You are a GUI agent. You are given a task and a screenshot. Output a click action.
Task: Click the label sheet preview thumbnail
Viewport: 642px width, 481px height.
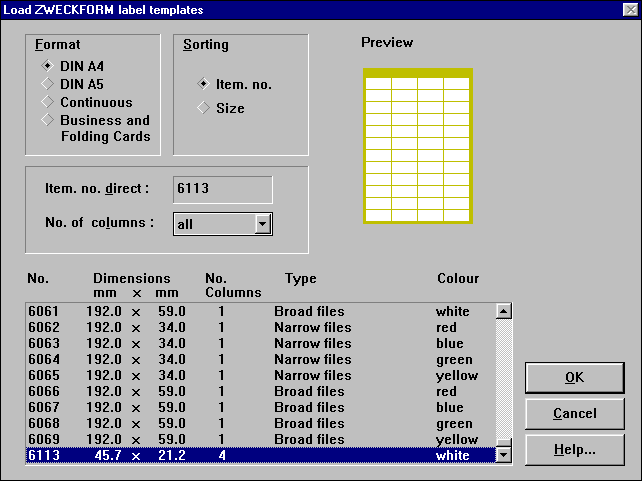pyautogui.click(x=418, y=146)
